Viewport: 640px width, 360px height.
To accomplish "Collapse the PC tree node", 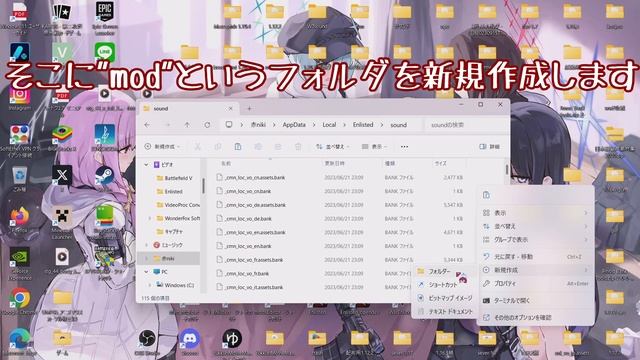I will click(x=146, y=272).
